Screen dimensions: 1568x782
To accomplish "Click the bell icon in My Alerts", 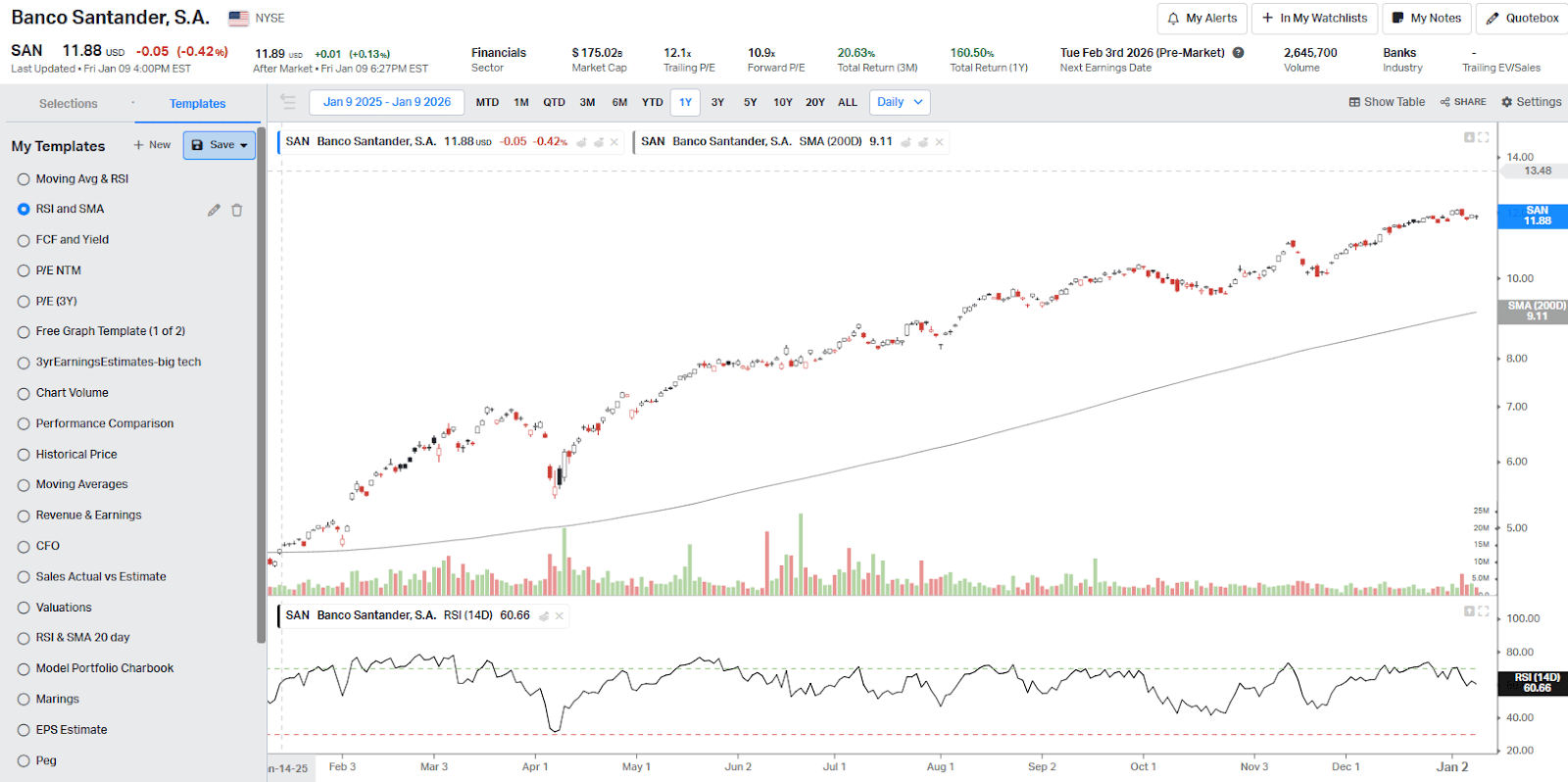I will pos(1173,19).
